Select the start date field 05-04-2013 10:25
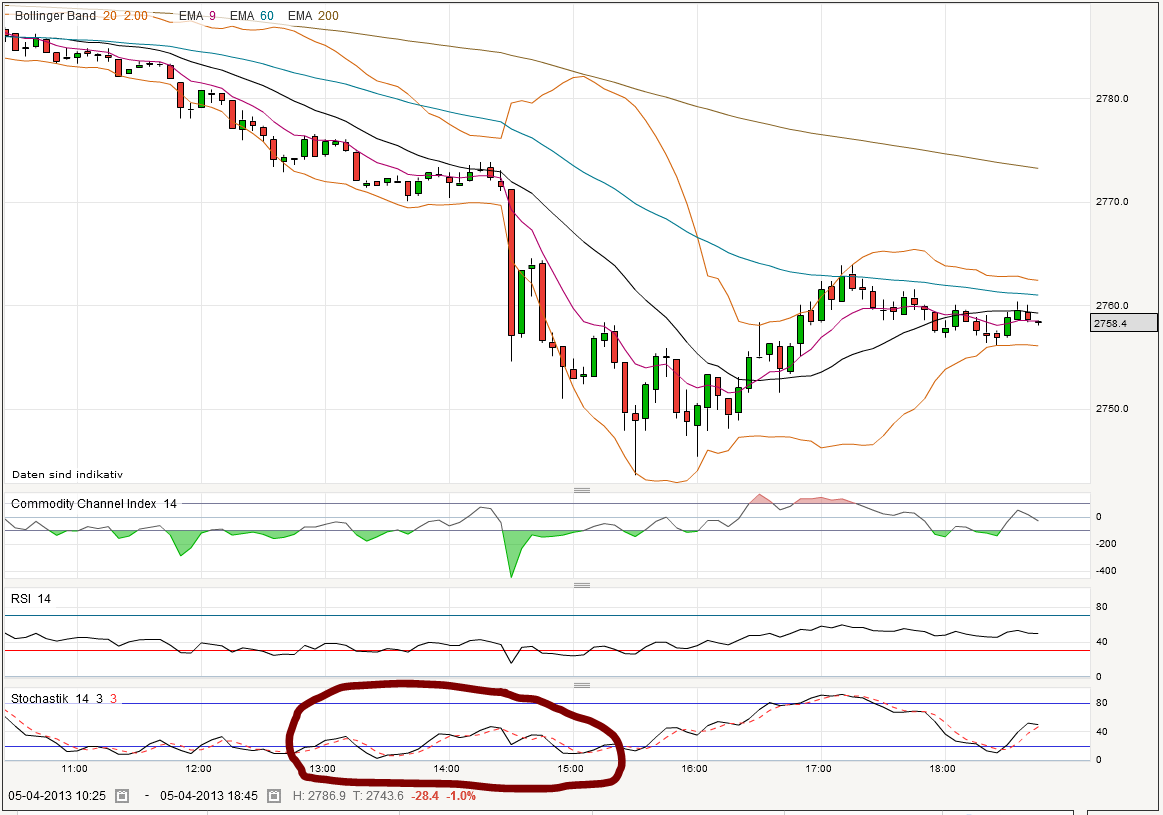This screenshot has height=815, width=1163. [55, 796]
